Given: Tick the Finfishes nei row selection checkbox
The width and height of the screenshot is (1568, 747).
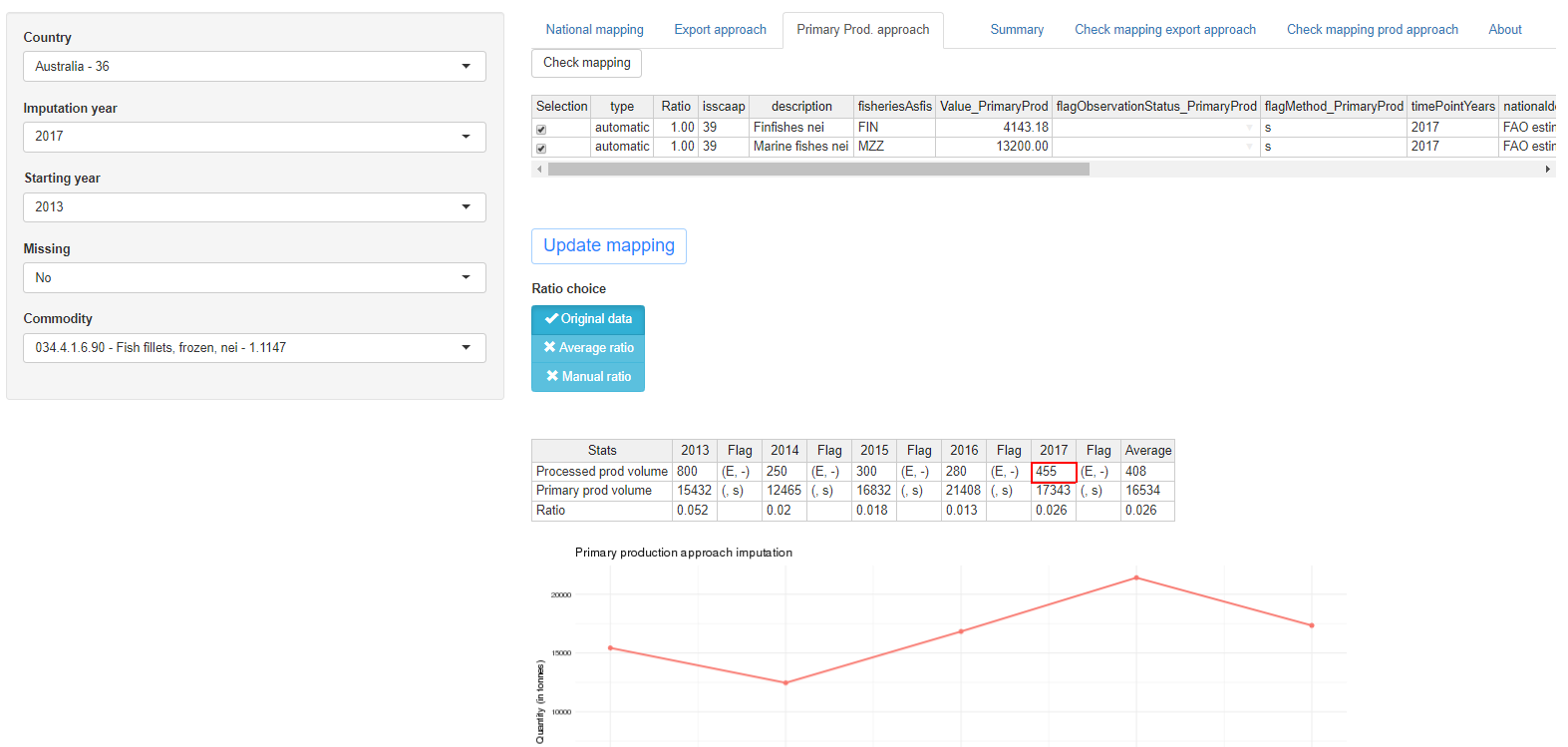Looking at the screenshot, I should (541, 129).
